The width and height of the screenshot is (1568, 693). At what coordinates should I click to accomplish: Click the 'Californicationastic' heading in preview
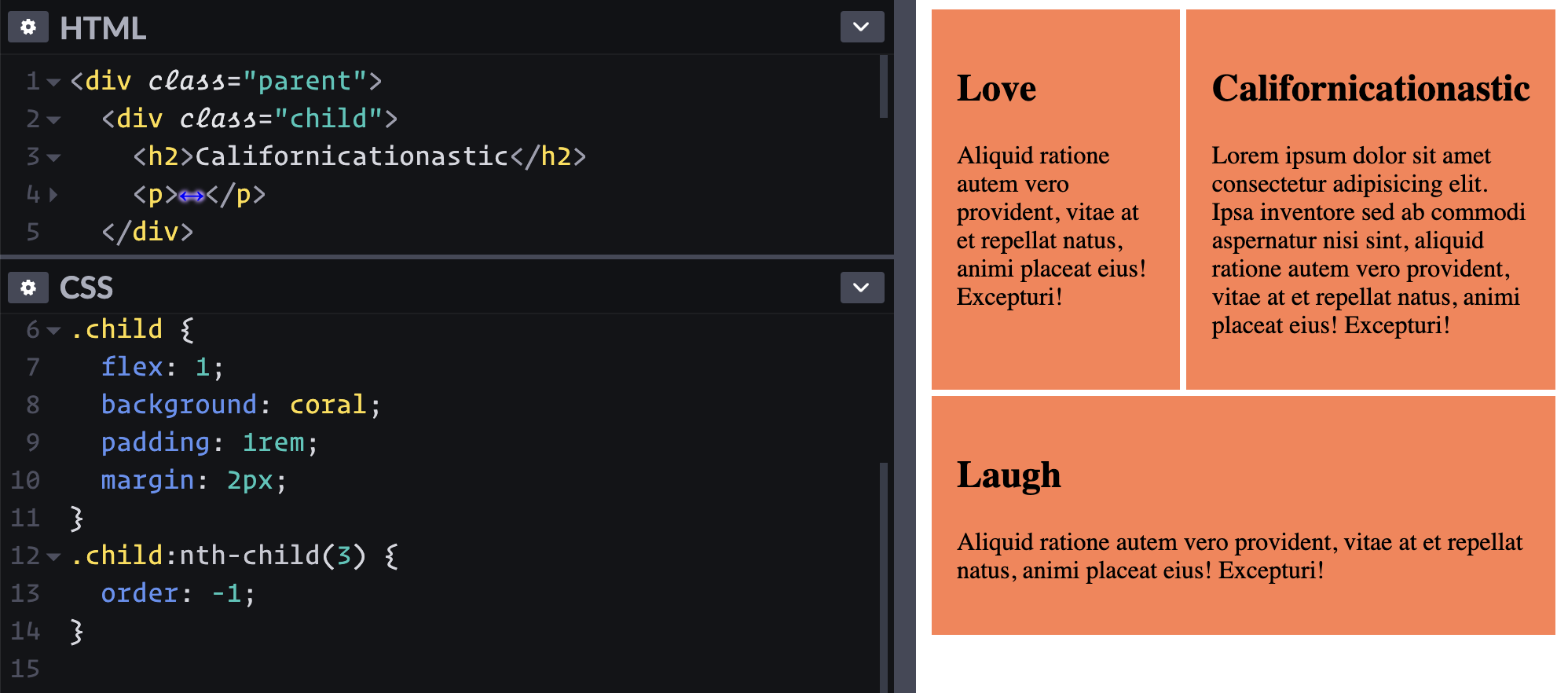tap(1371, 88)
